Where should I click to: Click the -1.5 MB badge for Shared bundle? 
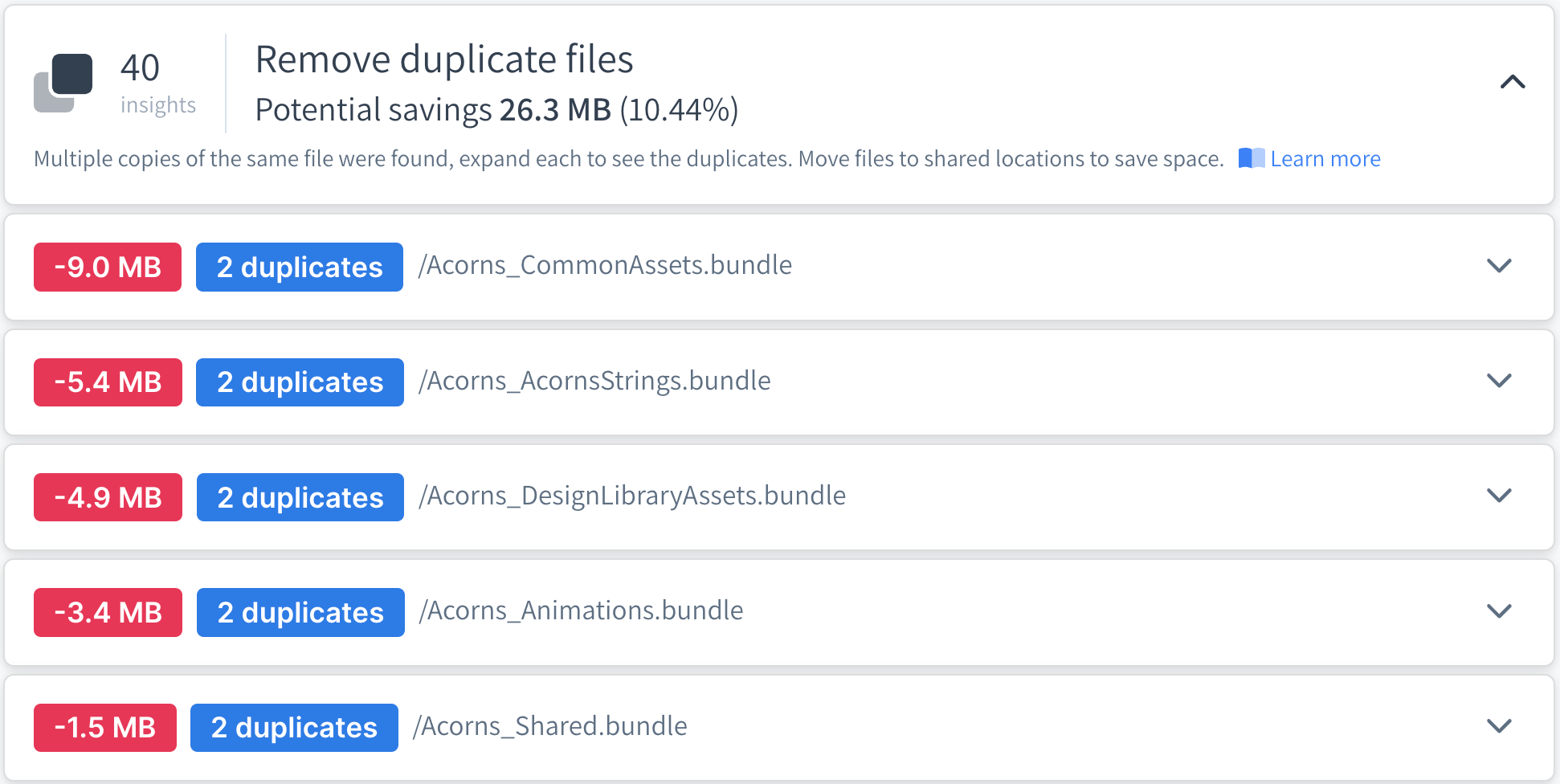coord(104,727)
